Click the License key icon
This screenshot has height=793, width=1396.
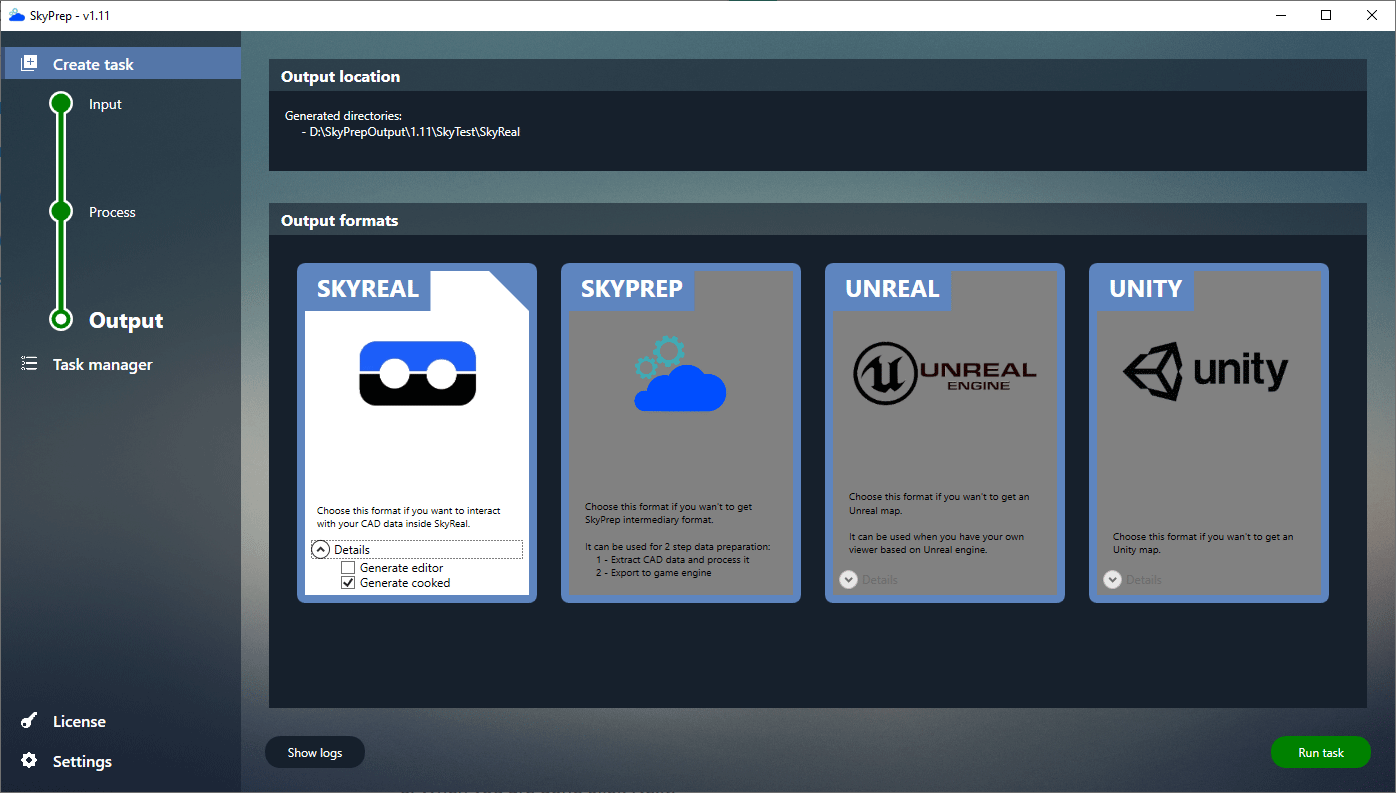(x=29, y=721)
